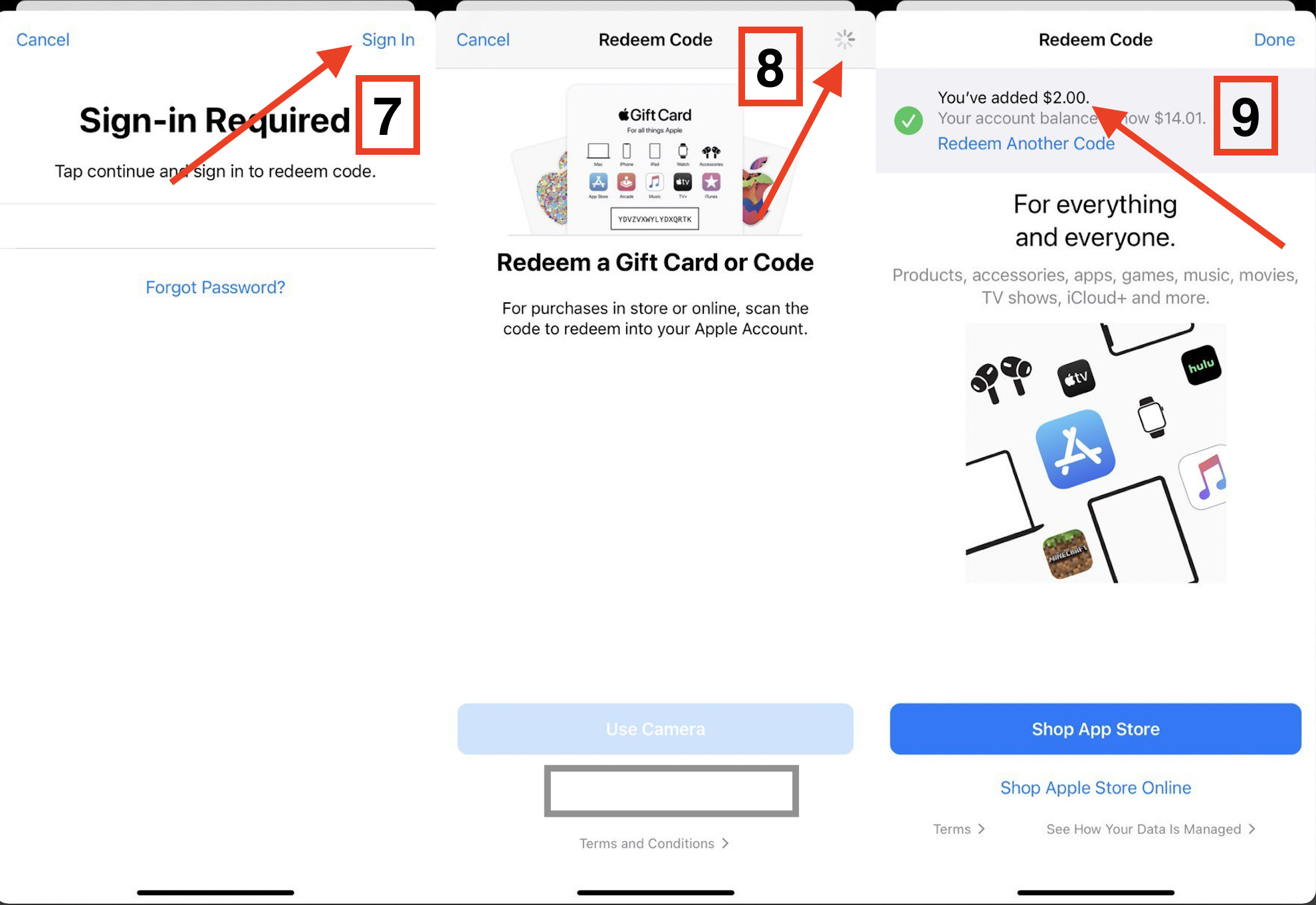Click Forgot Password link

(216, 287)
